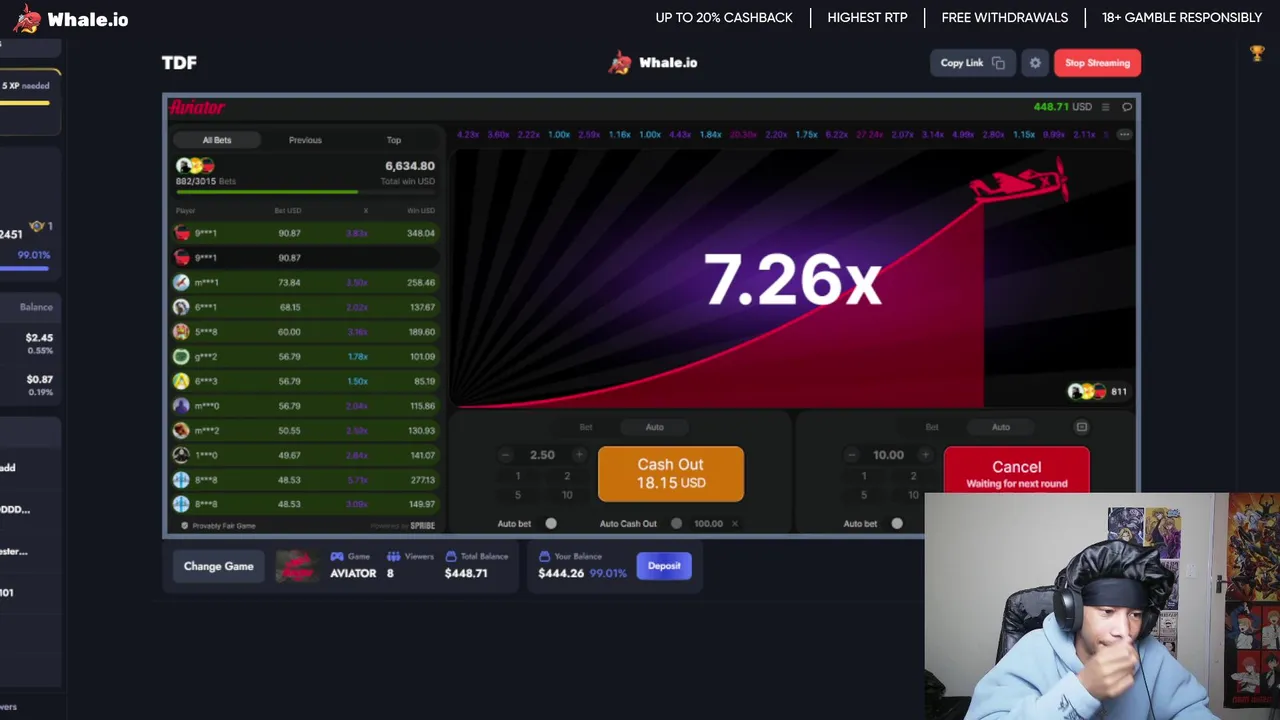Click the Copy Link button
1280x720 pixels.
972,63
